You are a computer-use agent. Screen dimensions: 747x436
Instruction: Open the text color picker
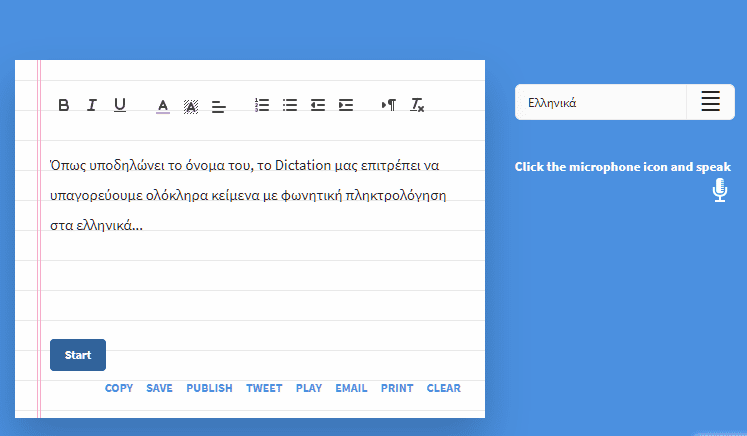pos(163,105)
